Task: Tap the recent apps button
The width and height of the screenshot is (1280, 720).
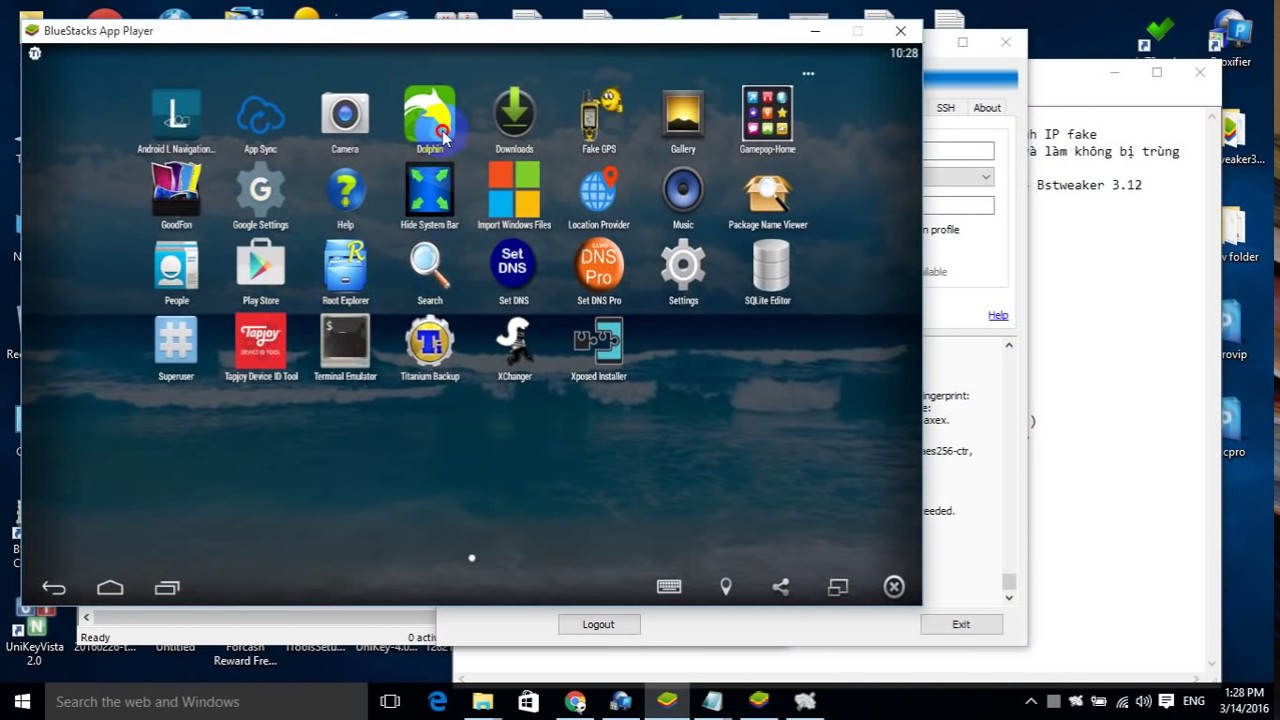Action: pos(167,588)
